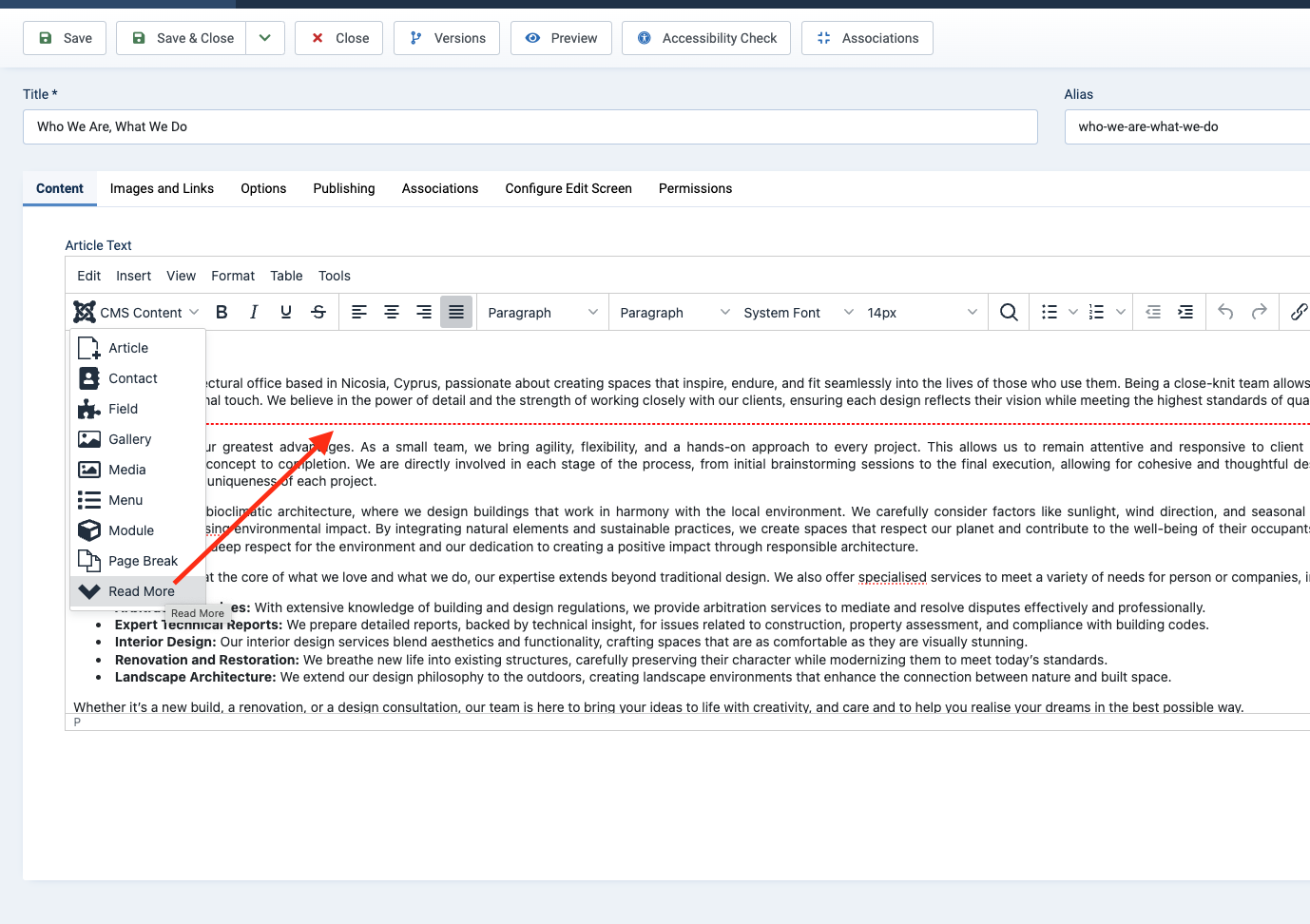The width and height of the screenshot is (1310, 924).
Task: Insert a Module via CMS Content menu
Action: click(138, 530)
